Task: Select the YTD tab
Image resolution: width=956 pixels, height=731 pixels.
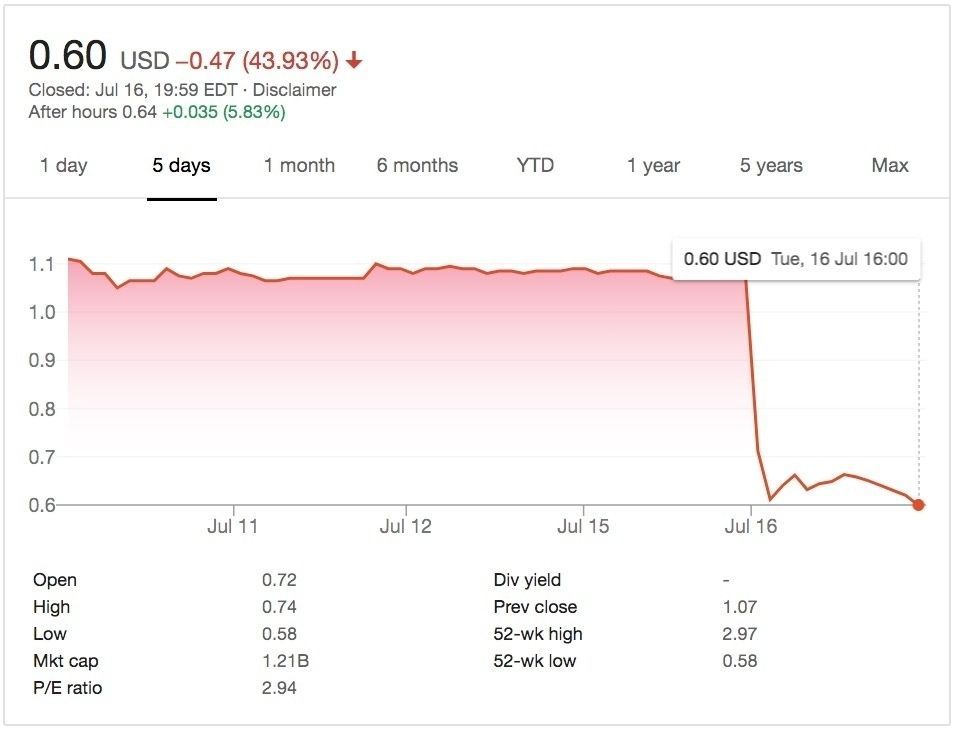Action: click(x=535, y=166)
